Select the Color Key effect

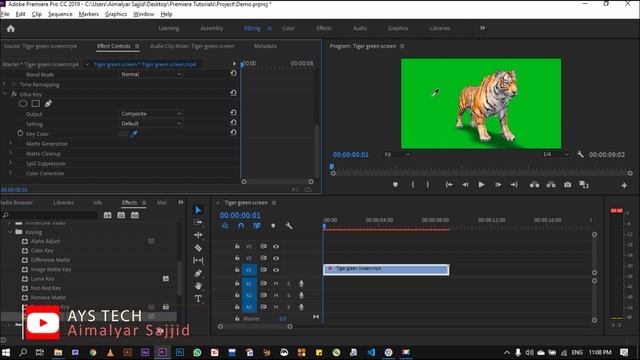(x=42, y=251)
